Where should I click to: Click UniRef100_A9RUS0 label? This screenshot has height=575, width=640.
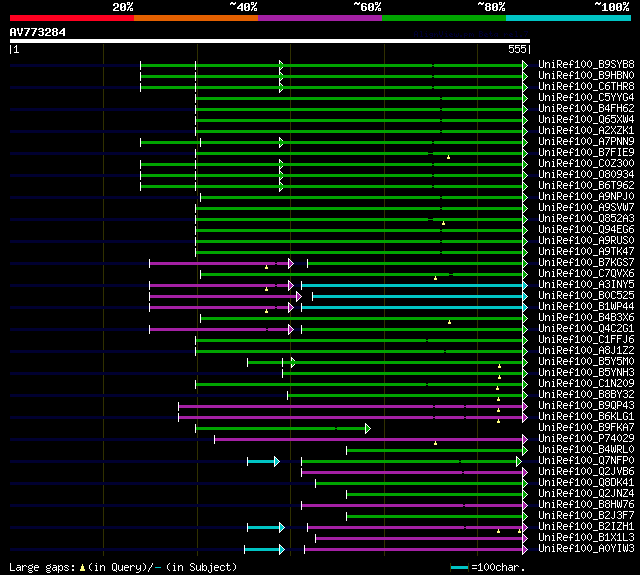pyautogui.click(x=586, y=241)
